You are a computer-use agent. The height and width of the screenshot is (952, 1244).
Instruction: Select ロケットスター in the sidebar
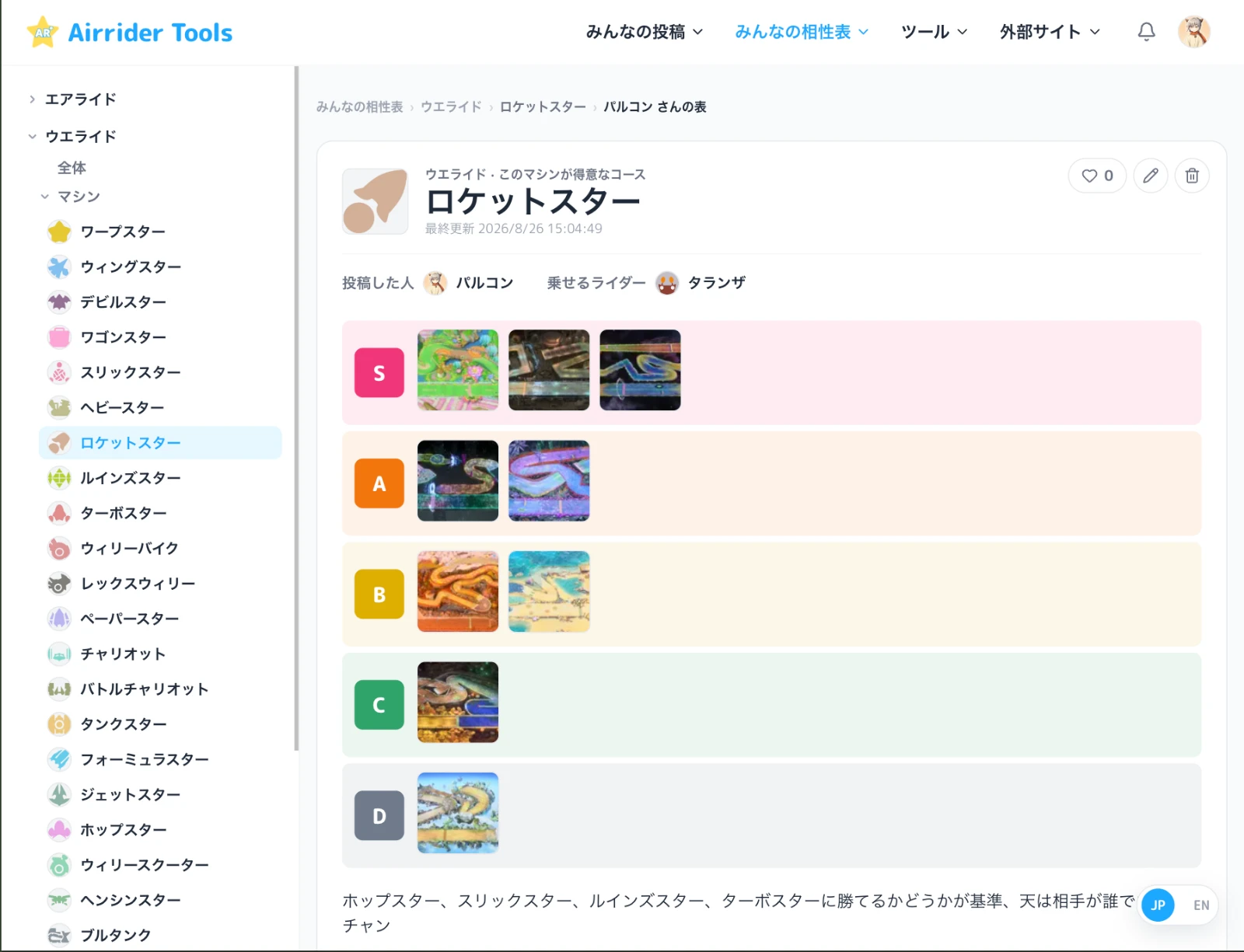pos(160,443)
